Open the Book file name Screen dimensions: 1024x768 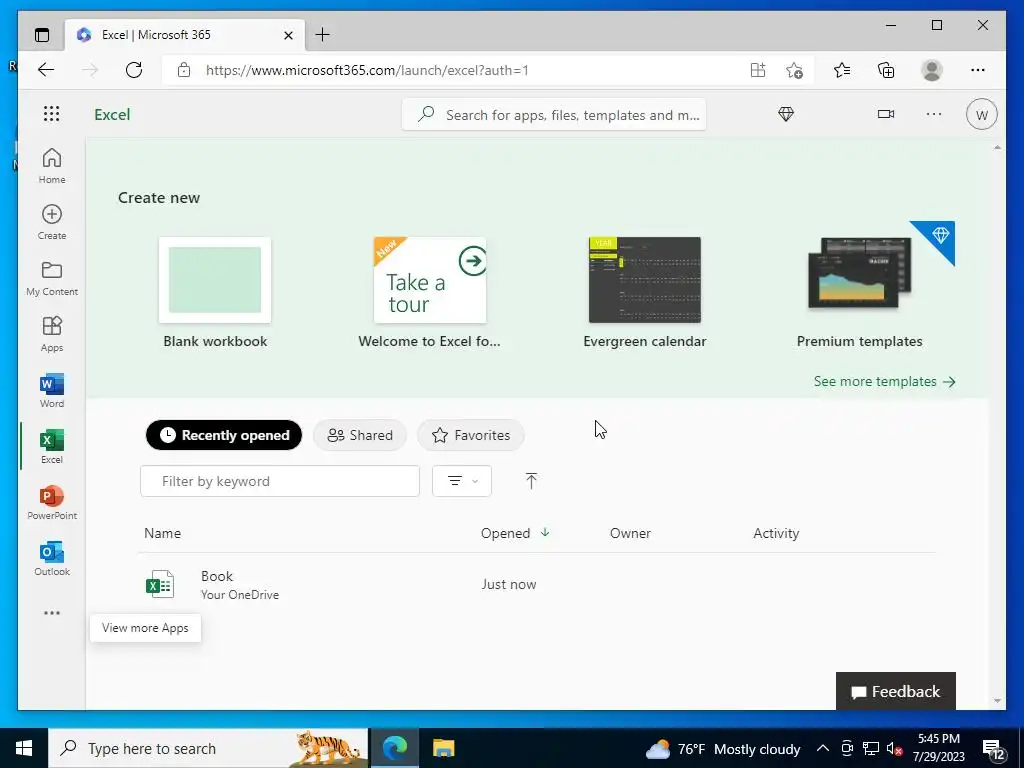(217, 576)
